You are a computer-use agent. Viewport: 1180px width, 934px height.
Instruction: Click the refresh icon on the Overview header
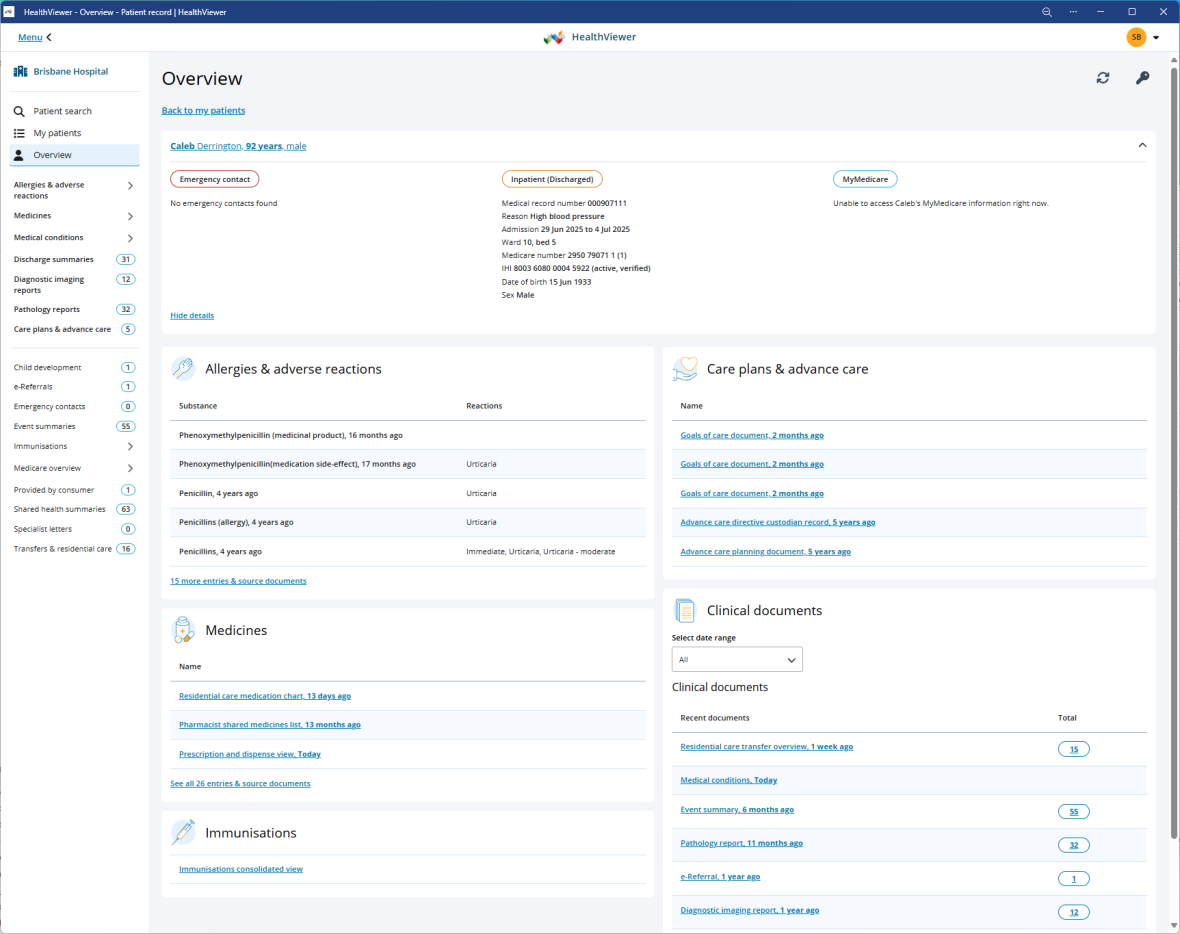[x=1102, y=78]
